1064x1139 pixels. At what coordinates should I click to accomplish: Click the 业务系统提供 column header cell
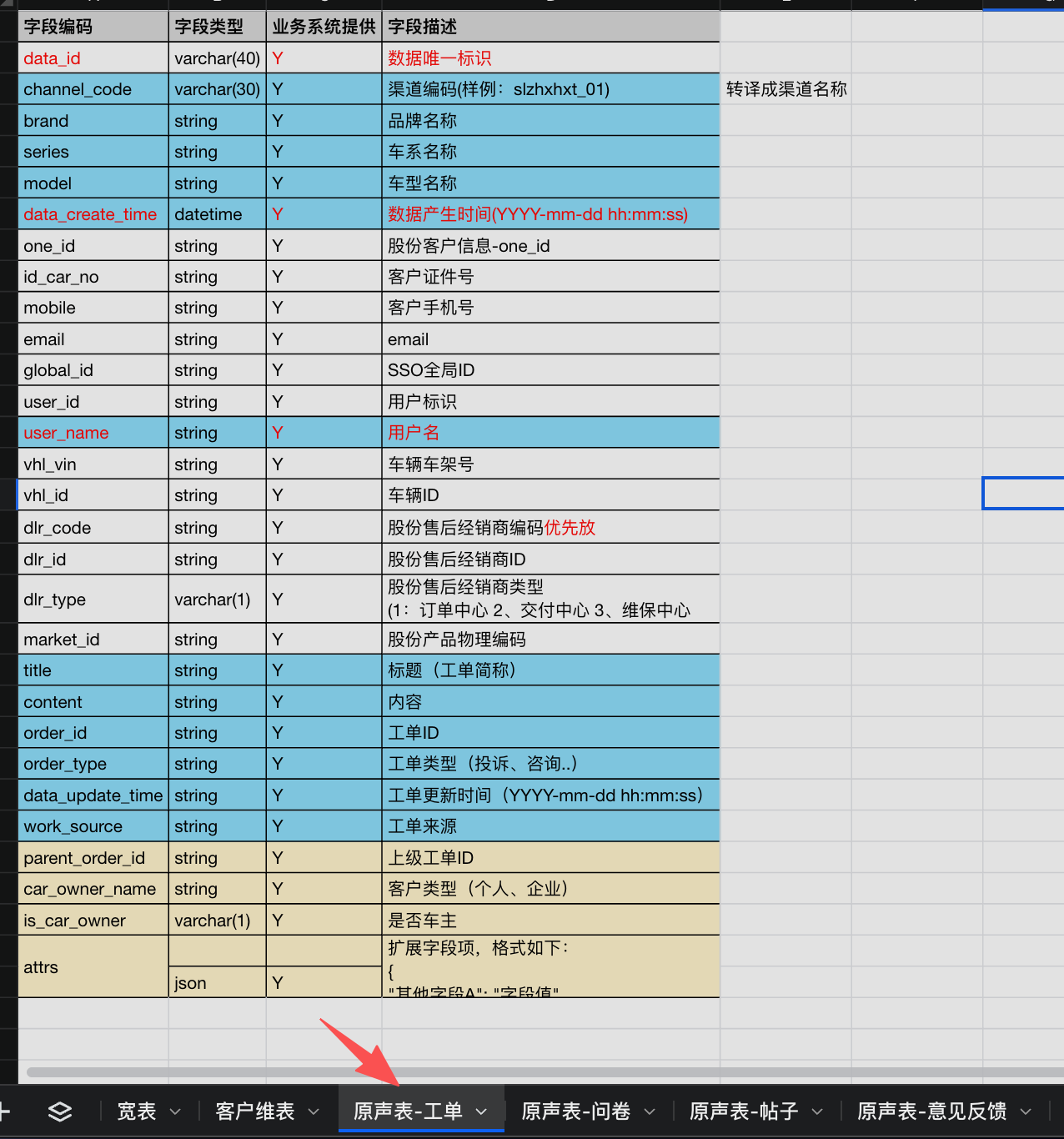pos(324,27)
